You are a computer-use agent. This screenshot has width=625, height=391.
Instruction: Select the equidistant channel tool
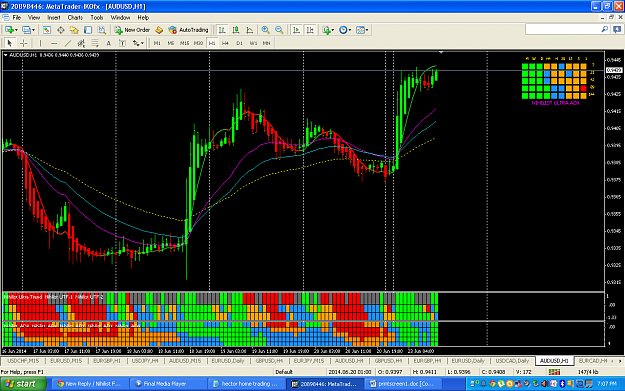81,43
